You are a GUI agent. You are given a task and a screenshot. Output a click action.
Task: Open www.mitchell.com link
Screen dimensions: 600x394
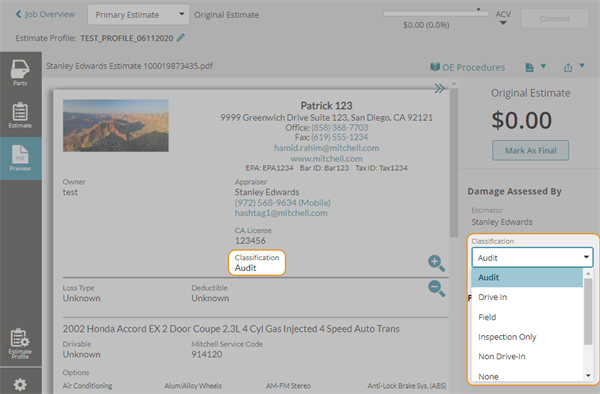[326, 158]
